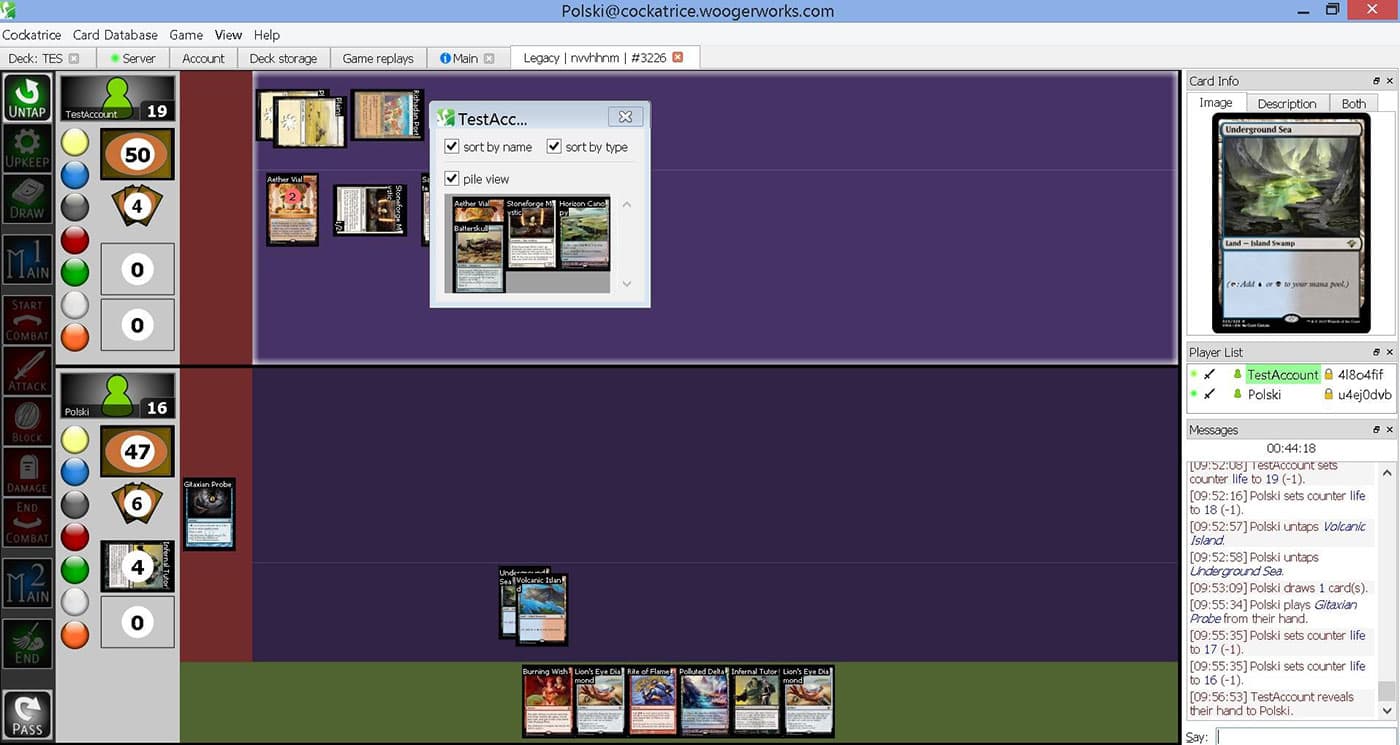The image size is (1400, 745).
Task: Select the Image tab in Card Info
Action: tap(1216, 102)
